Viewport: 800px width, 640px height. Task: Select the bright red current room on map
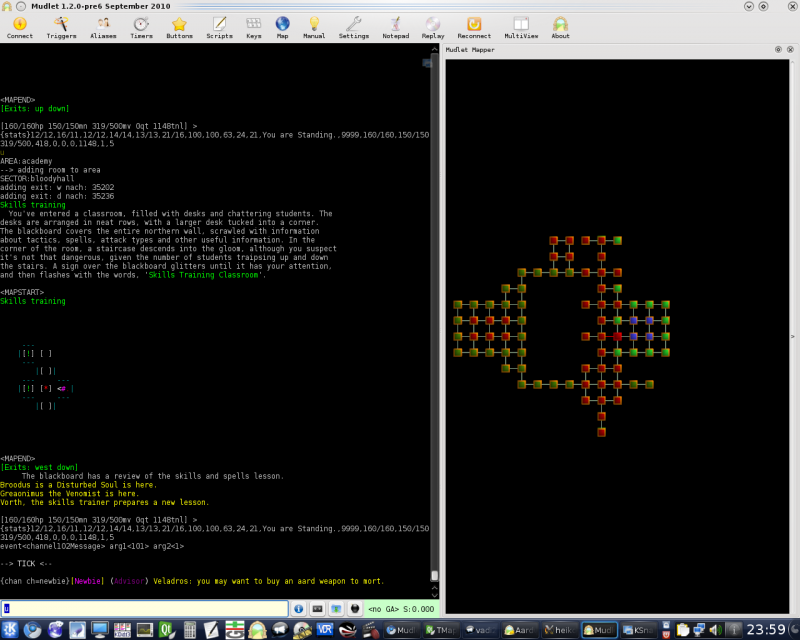tap(617, 336)
